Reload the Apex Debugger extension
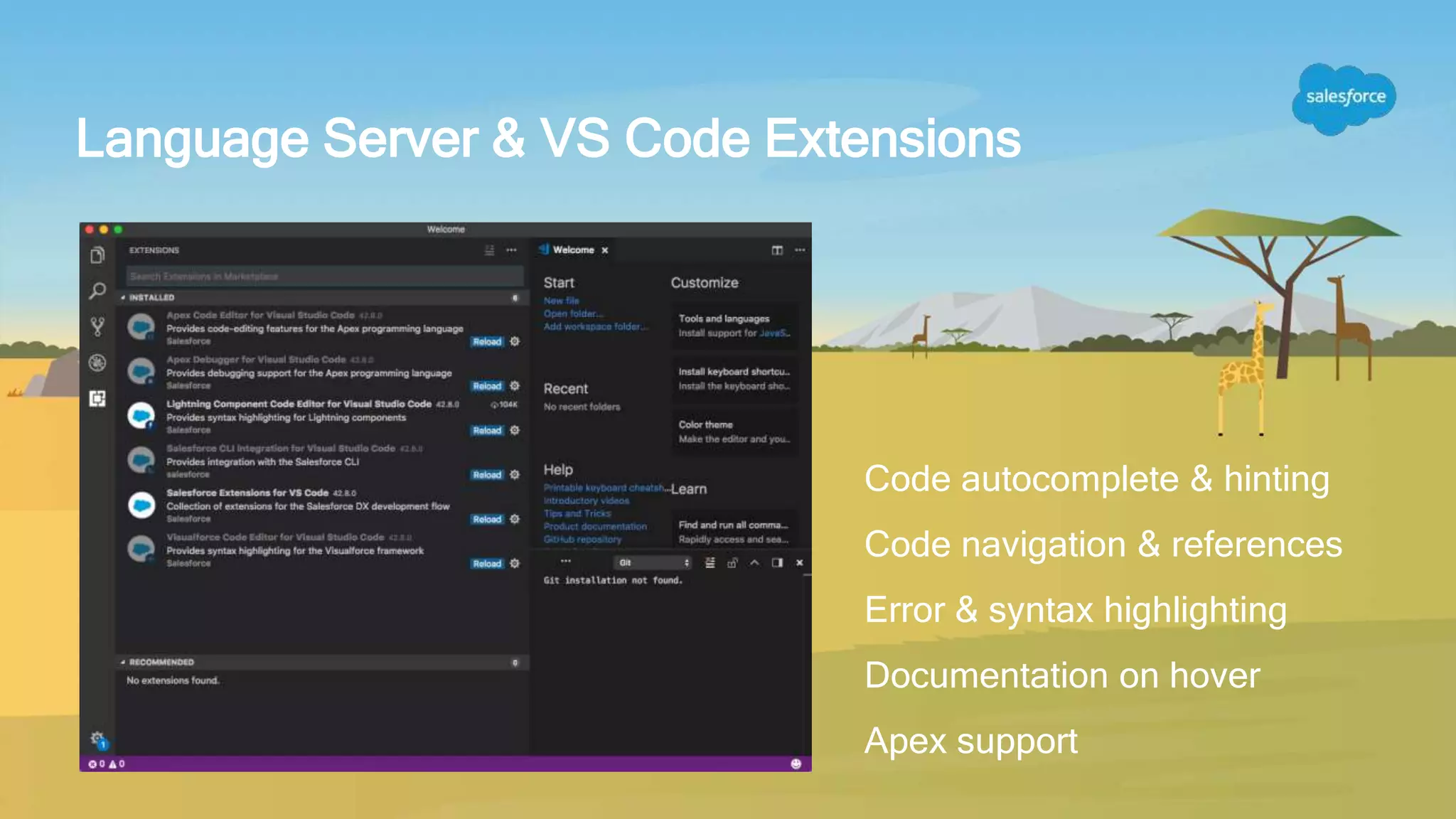This screenshot has height=819, width=1456. 487,386
